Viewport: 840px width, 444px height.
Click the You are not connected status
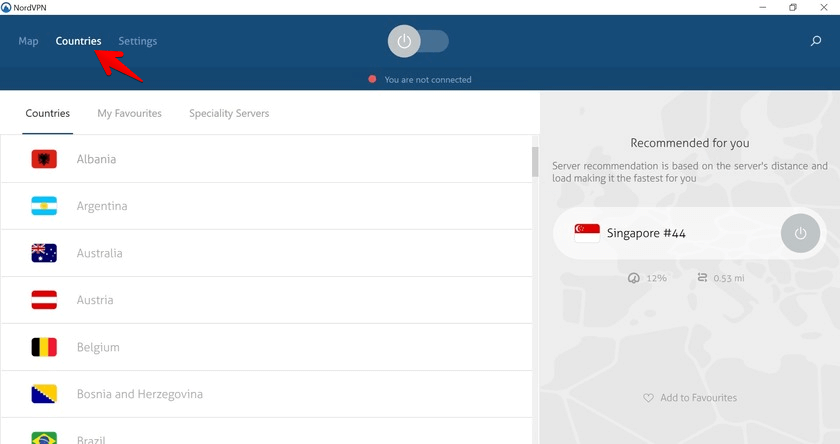tap(428, 80)
